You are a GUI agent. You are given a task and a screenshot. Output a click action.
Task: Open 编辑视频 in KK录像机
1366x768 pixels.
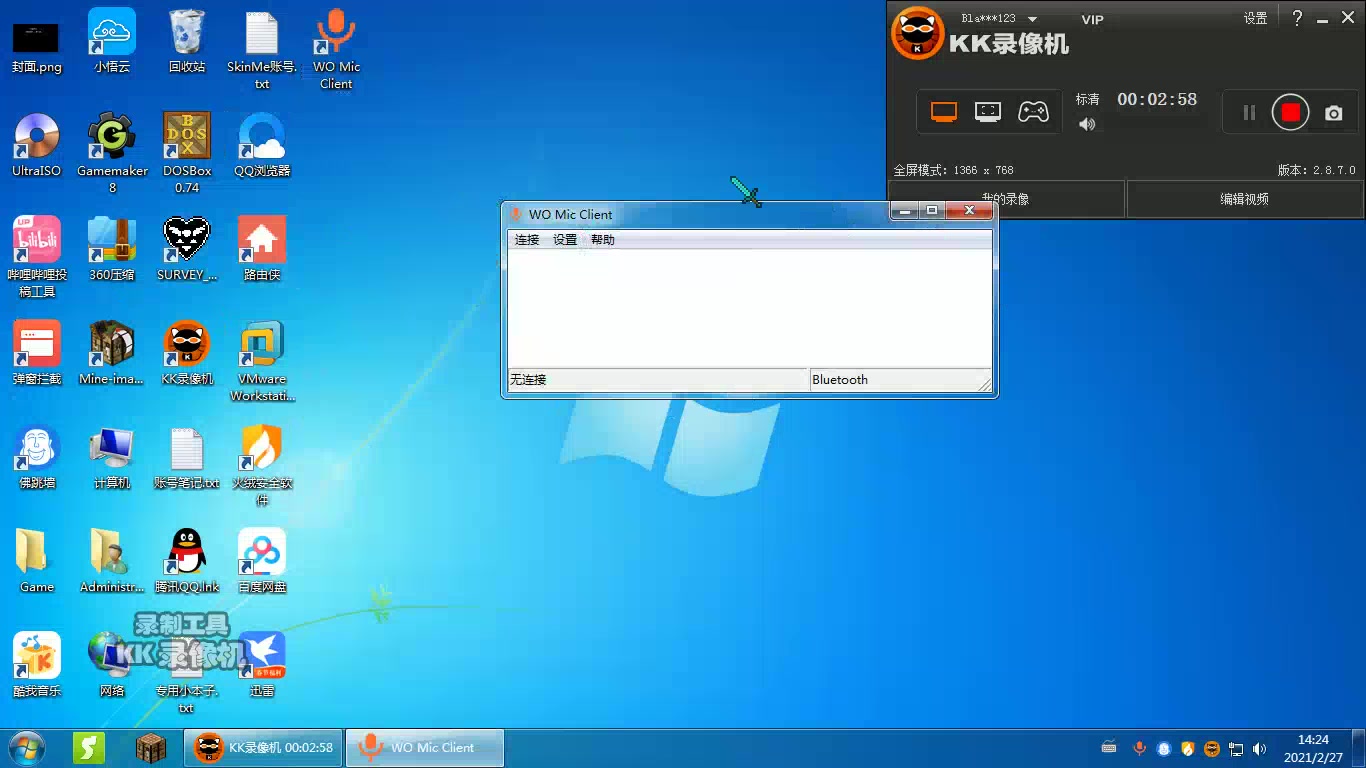pyautogui.click(x=1244, y=199)
